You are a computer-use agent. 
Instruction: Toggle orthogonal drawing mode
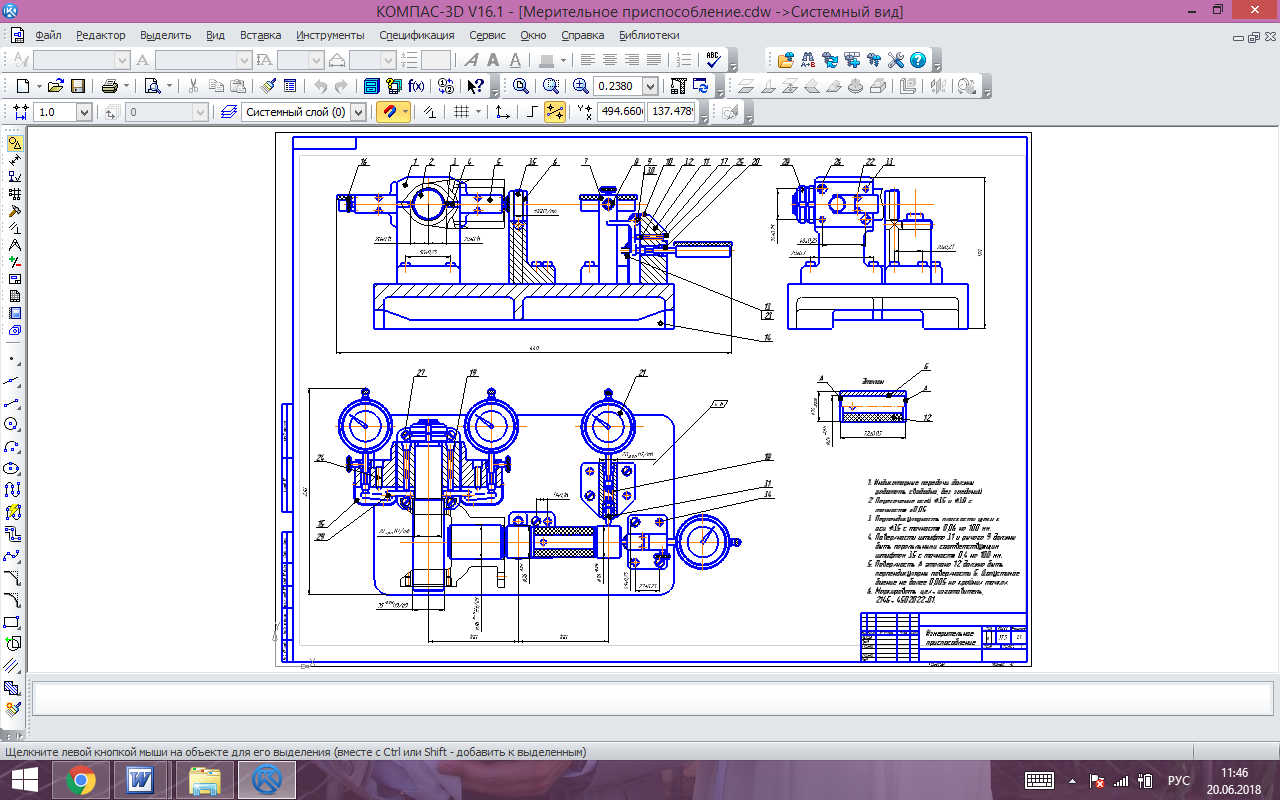(531, 112)
